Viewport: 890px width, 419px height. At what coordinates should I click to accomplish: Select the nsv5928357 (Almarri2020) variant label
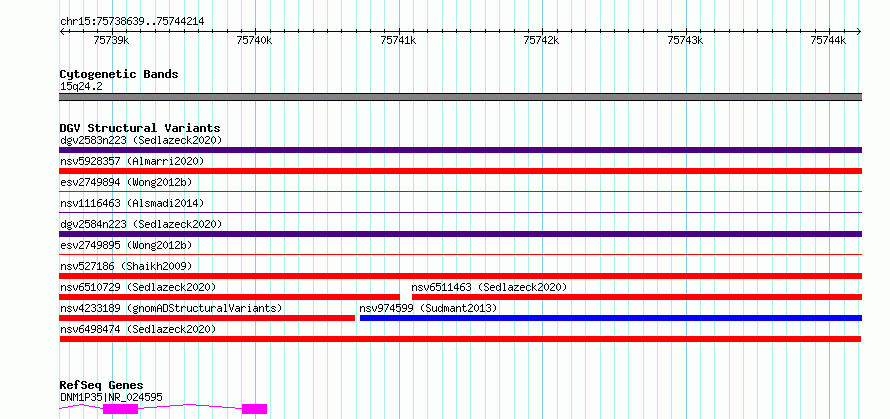[132, 161]
